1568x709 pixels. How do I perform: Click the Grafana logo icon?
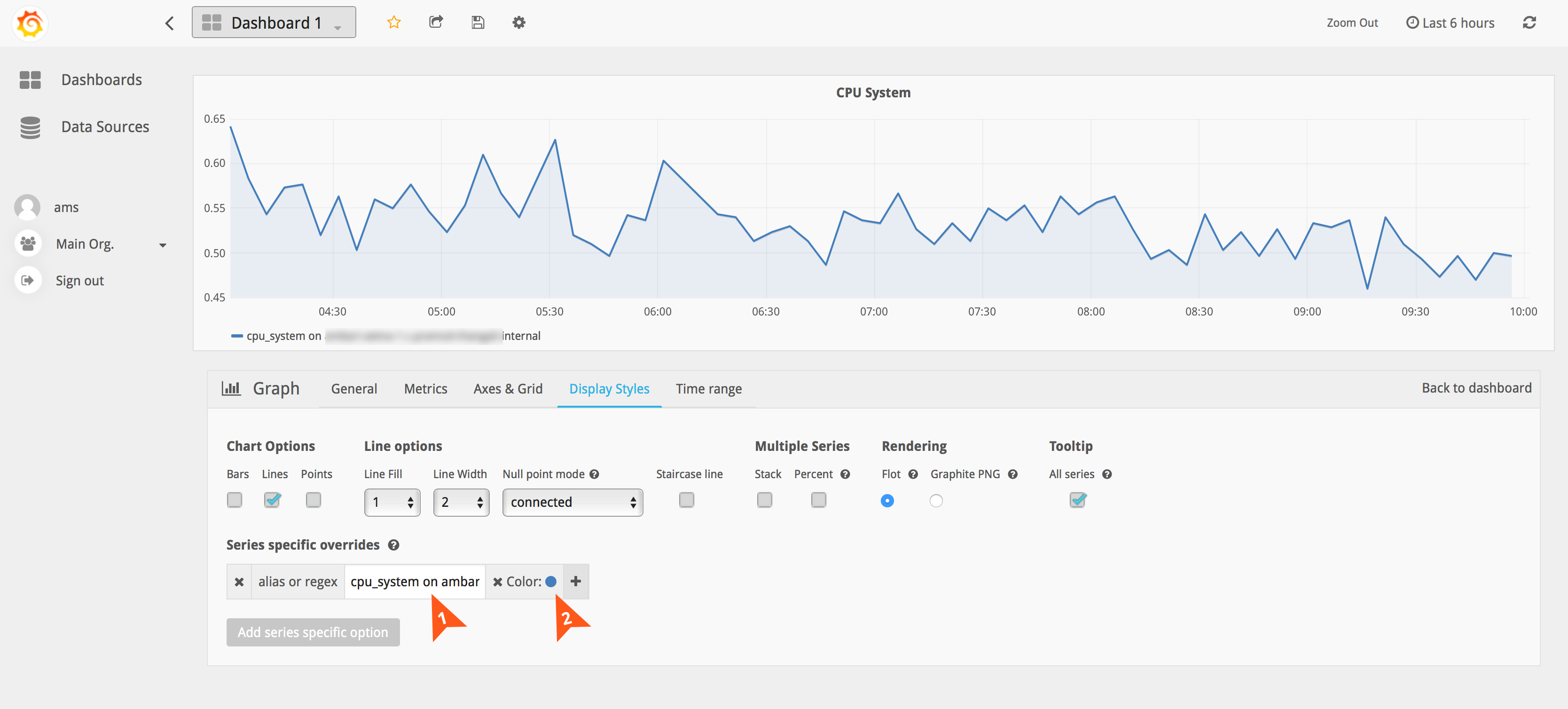pos(29,23)
